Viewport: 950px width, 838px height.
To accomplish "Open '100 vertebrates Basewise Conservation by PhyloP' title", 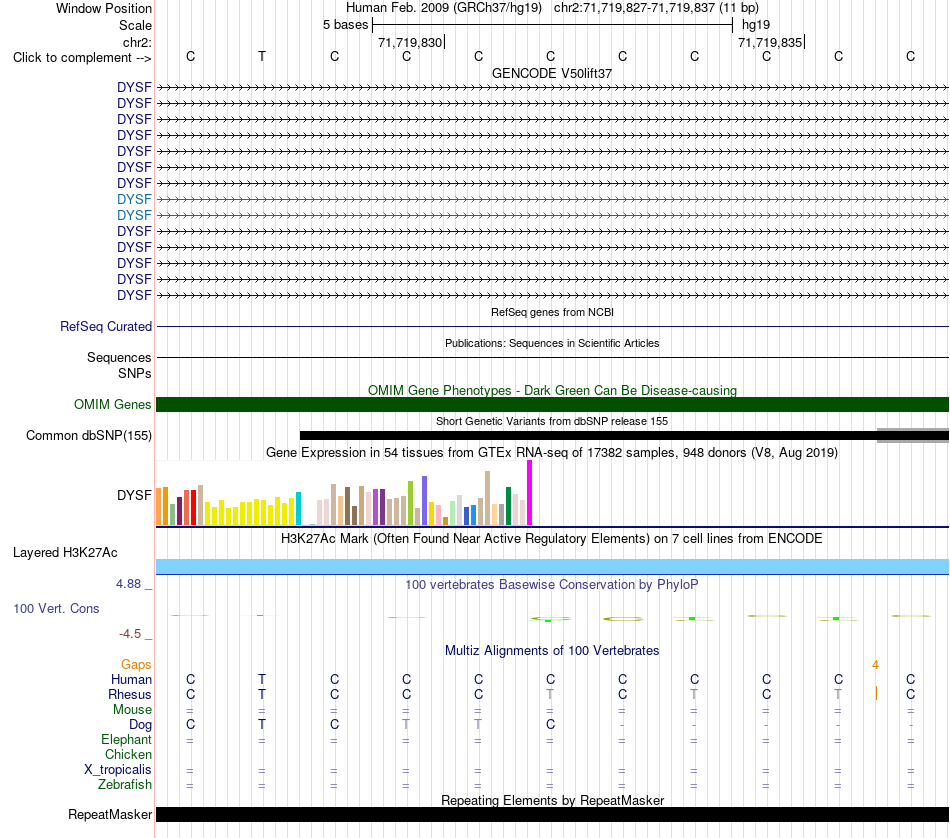I will [x=552, y=585].
